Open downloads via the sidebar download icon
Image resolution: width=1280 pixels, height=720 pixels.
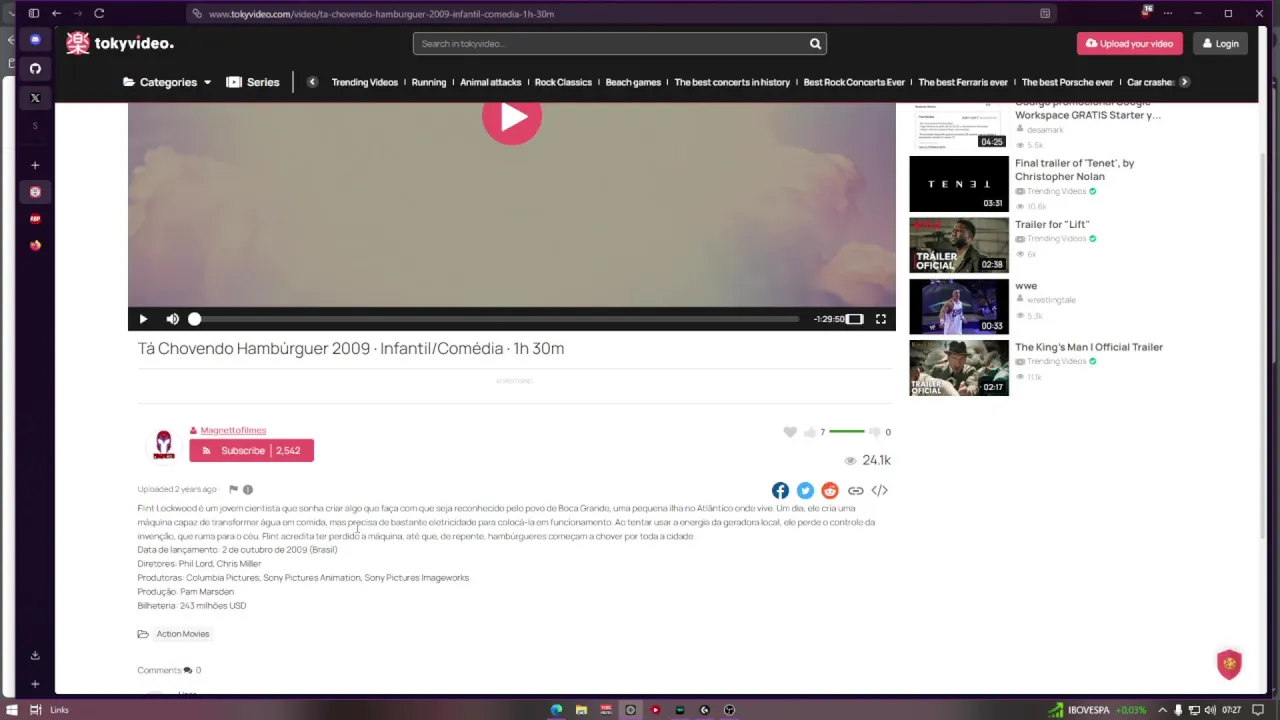[x=35, y=655]
